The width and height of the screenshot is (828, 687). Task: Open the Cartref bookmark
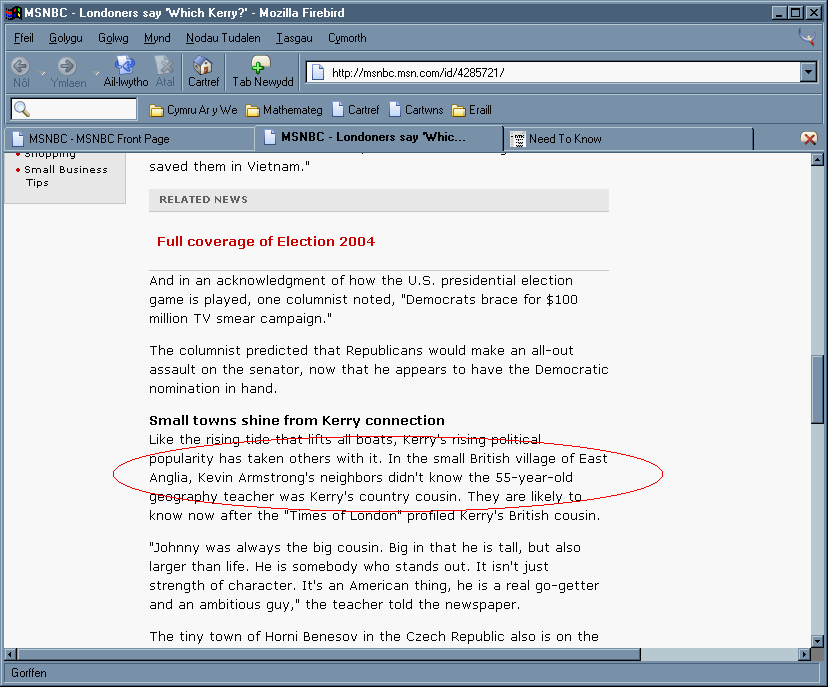(355, 110)
